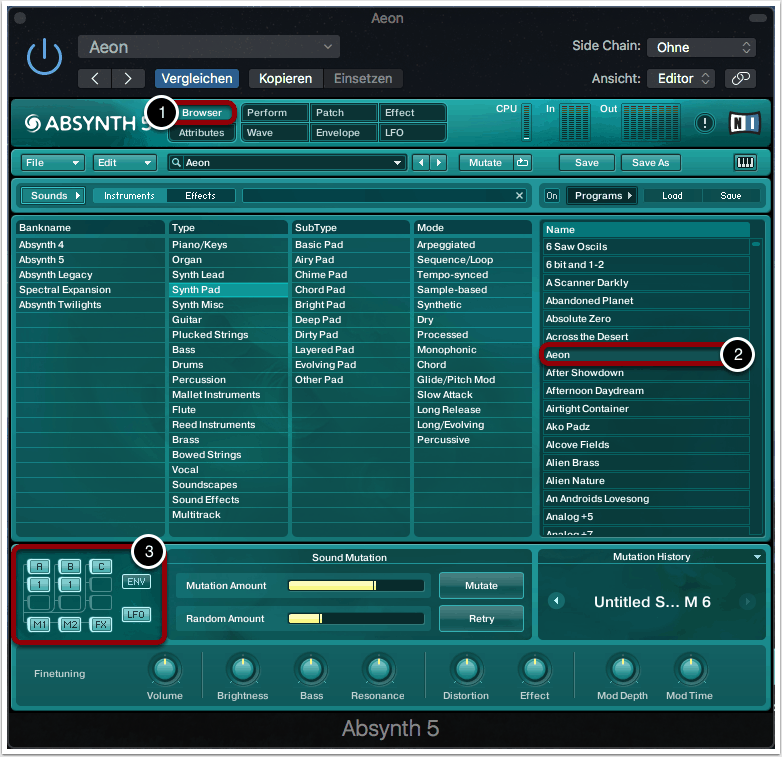Toggle the ENV mutation module
782x757 pixels.
(x=136, y=581)
